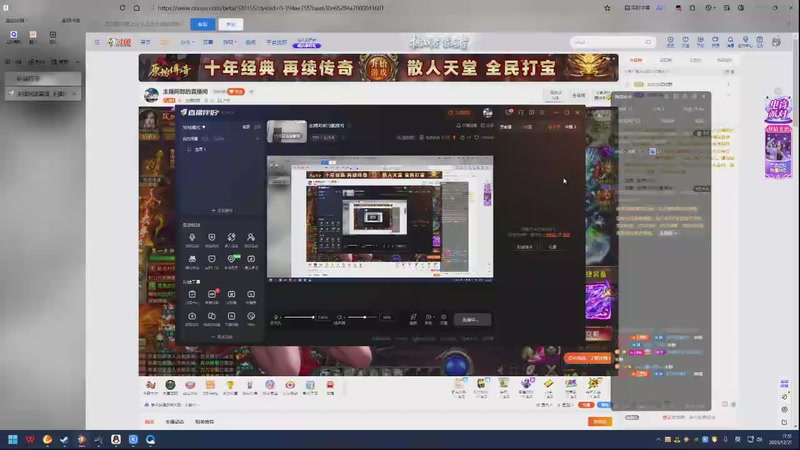This screenshot has height=450, width=800.
Task: Reload the Douyu page in the browser
Action: (122, 8)
